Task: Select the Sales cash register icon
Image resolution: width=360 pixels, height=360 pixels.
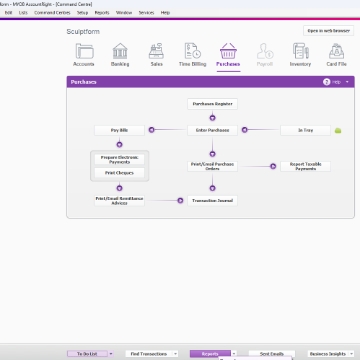Action: tap(156, 51)
